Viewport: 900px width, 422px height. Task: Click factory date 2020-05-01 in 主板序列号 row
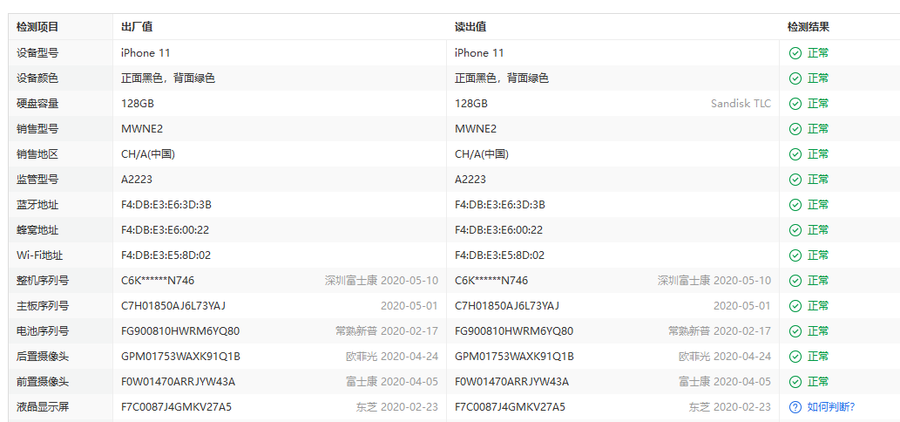click(x=409, y=306)
